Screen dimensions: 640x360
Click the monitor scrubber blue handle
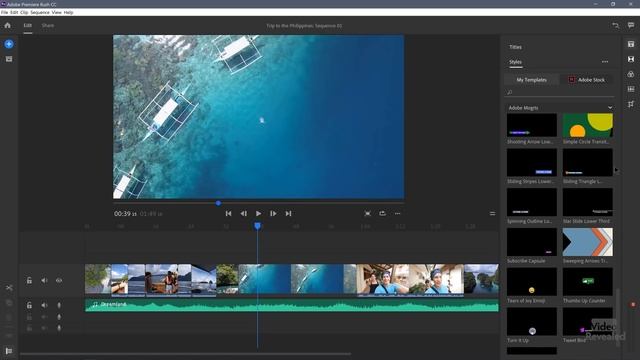(x=218, y=203)
